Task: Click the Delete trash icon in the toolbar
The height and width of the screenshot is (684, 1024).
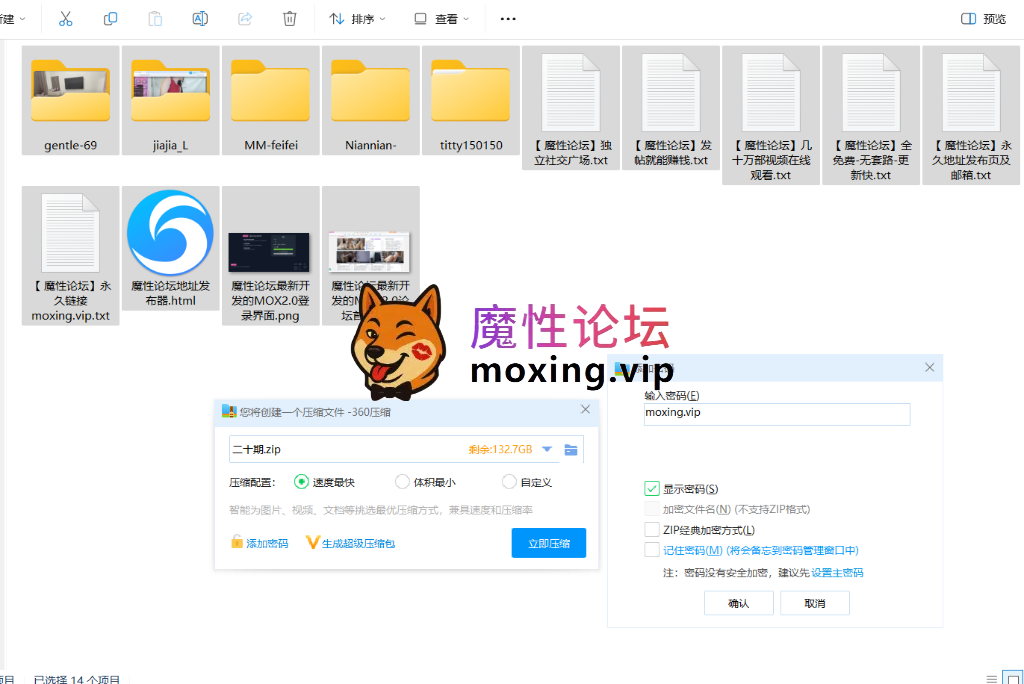Action: click(289, 18)
